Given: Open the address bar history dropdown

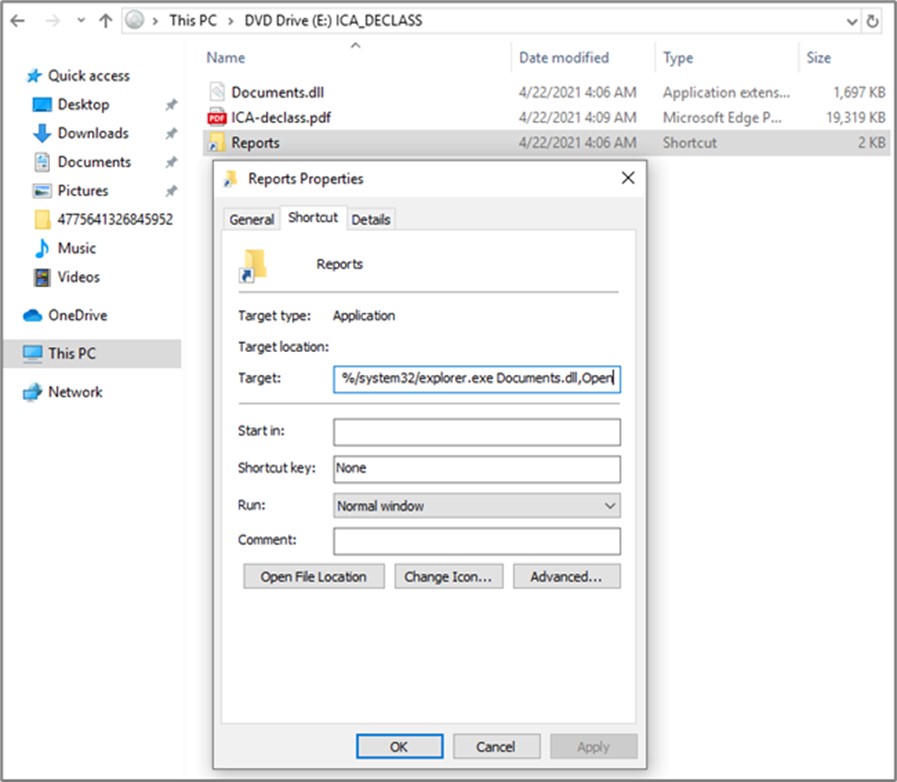Looking at the screenshot, I should tap(851, 21).
